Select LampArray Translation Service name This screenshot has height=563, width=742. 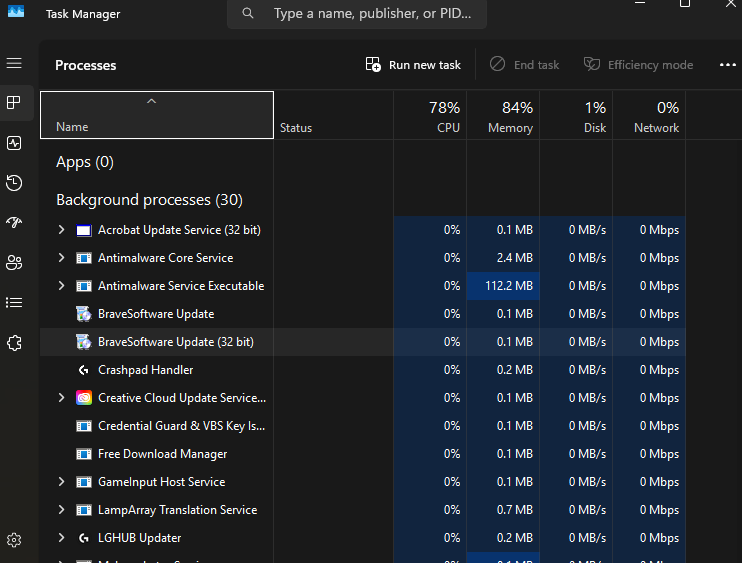[177, 510]
